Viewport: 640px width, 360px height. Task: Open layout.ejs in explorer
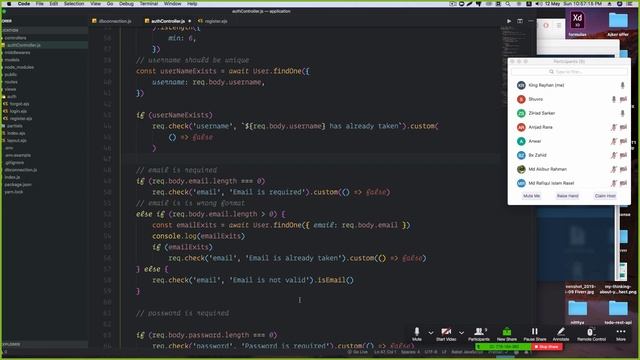[x=16, y=140]
